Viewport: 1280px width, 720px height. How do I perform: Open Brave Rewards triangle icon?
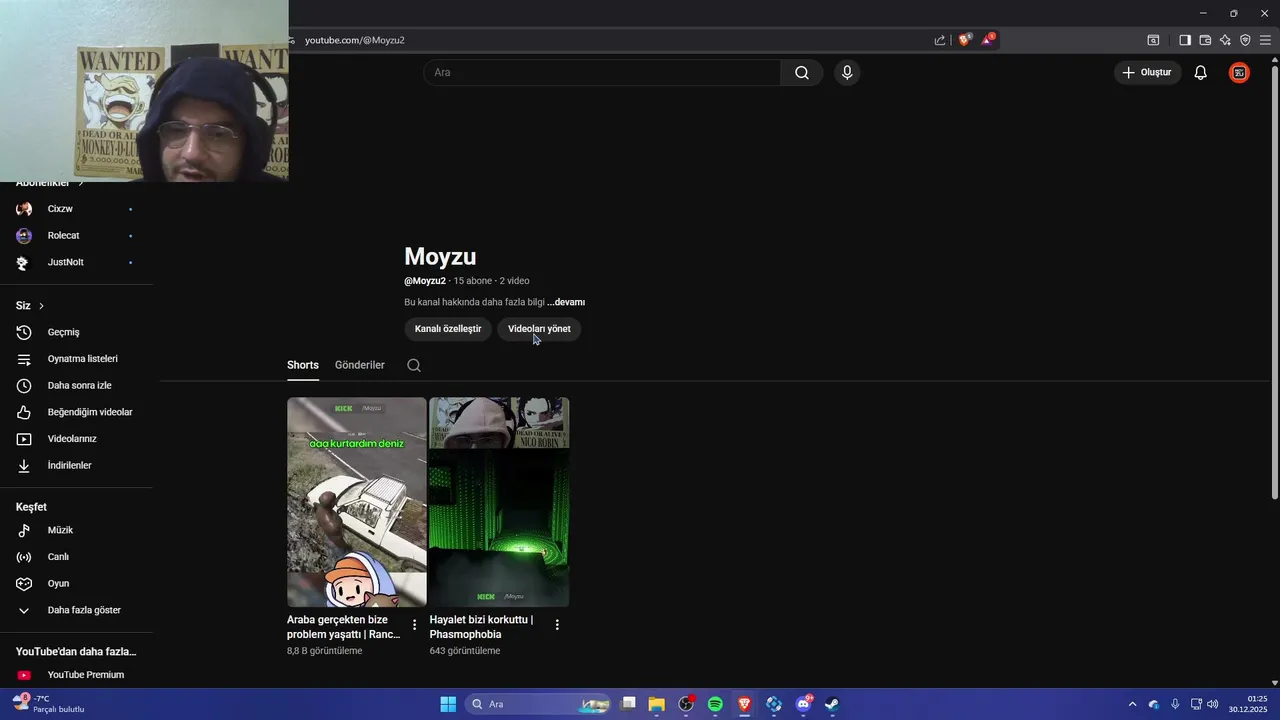[987, 40]
